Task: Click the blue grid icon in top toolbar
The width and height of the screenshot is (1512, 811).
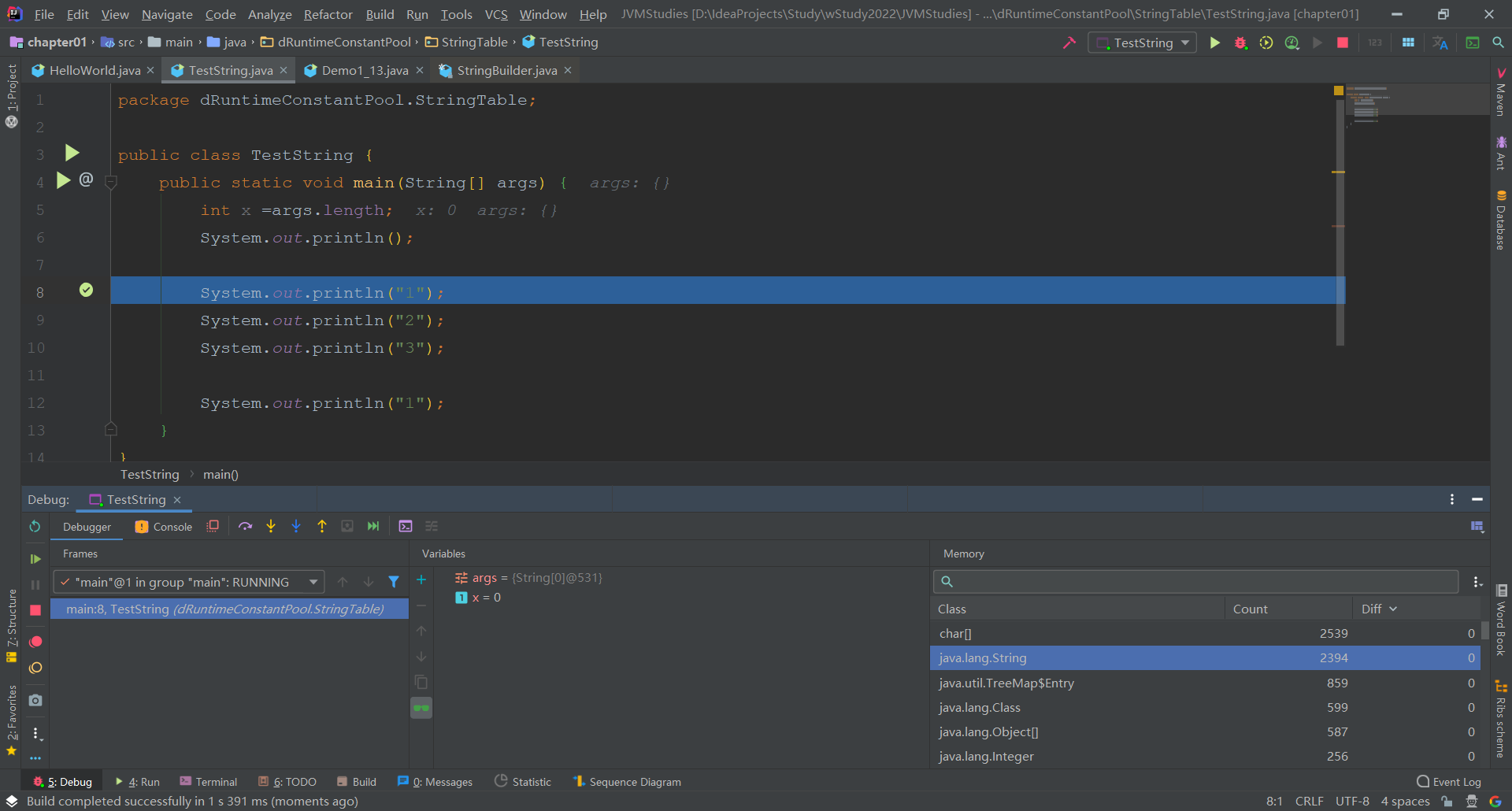Action: pos(1408,43)
